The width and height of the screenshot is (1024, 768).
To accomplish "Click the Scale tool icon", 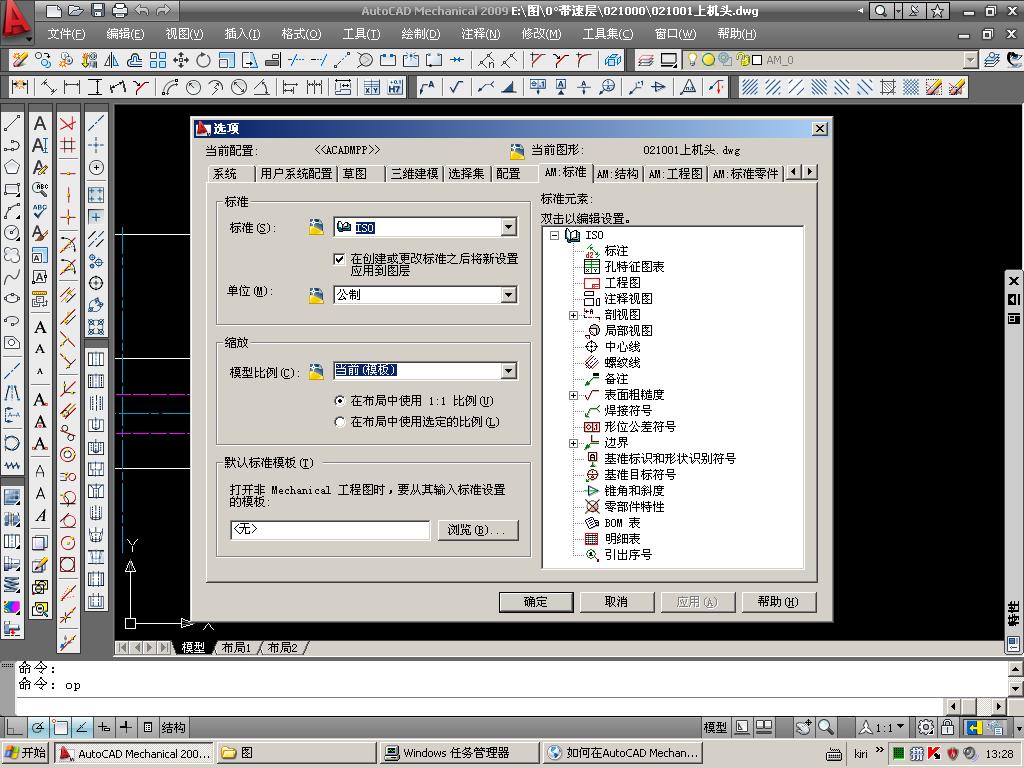I will (x=226, y=60).
